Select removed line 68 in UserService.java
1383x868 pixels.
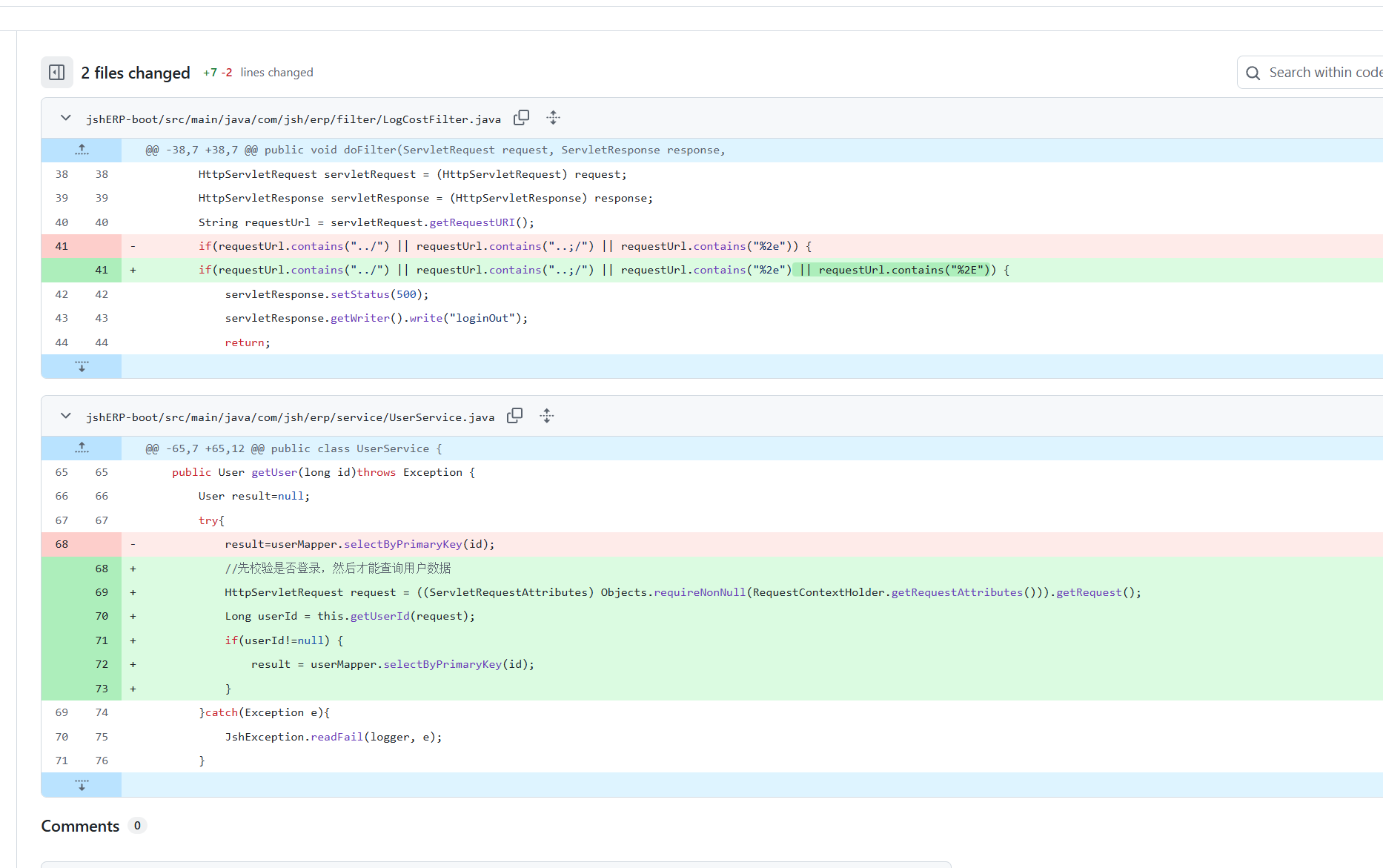pyautogui.click(x=62, y=544)
